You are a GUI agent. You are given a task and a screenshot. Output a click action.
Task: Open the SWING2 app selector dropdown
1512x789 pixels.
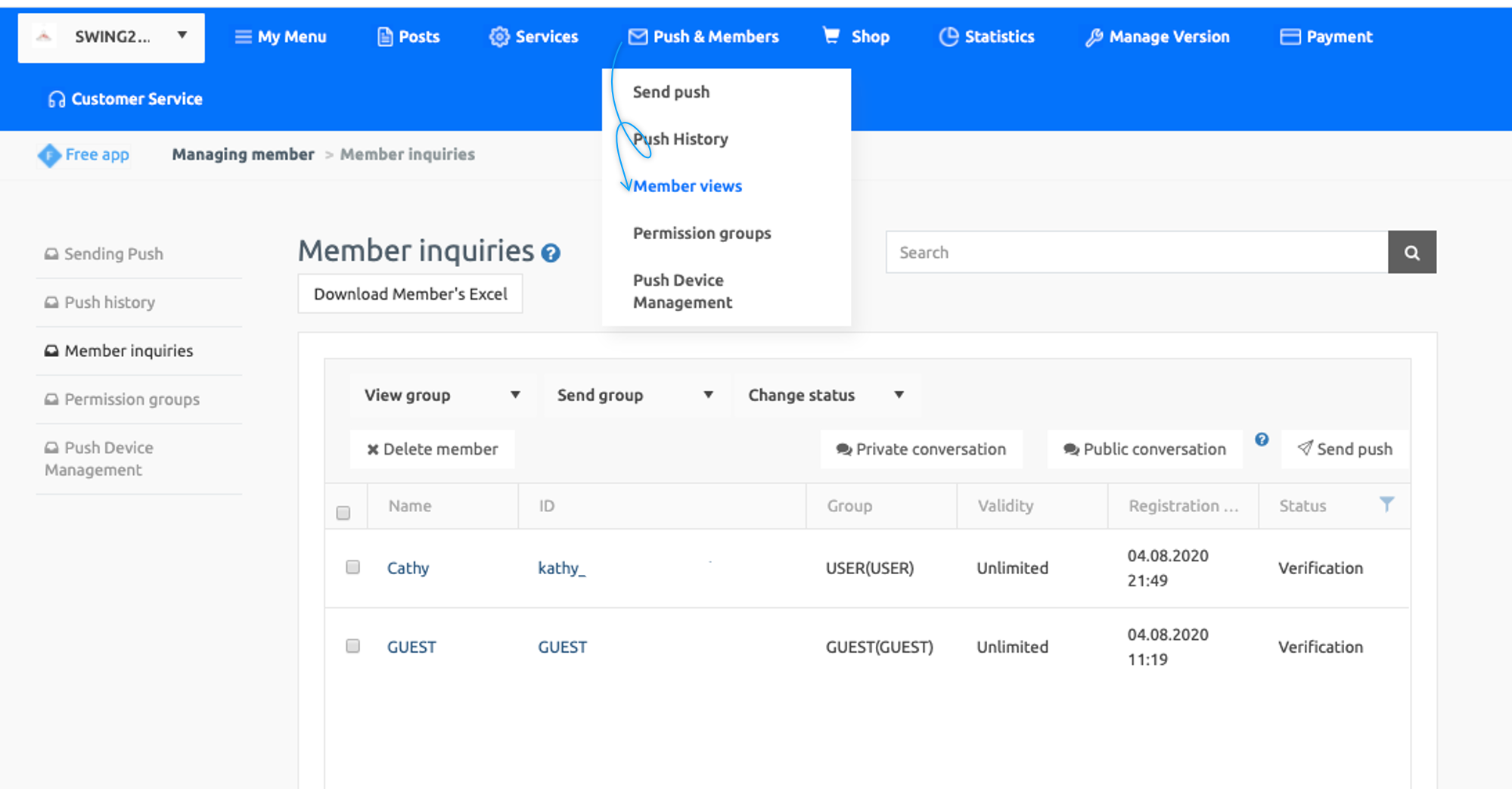(111, 37)
